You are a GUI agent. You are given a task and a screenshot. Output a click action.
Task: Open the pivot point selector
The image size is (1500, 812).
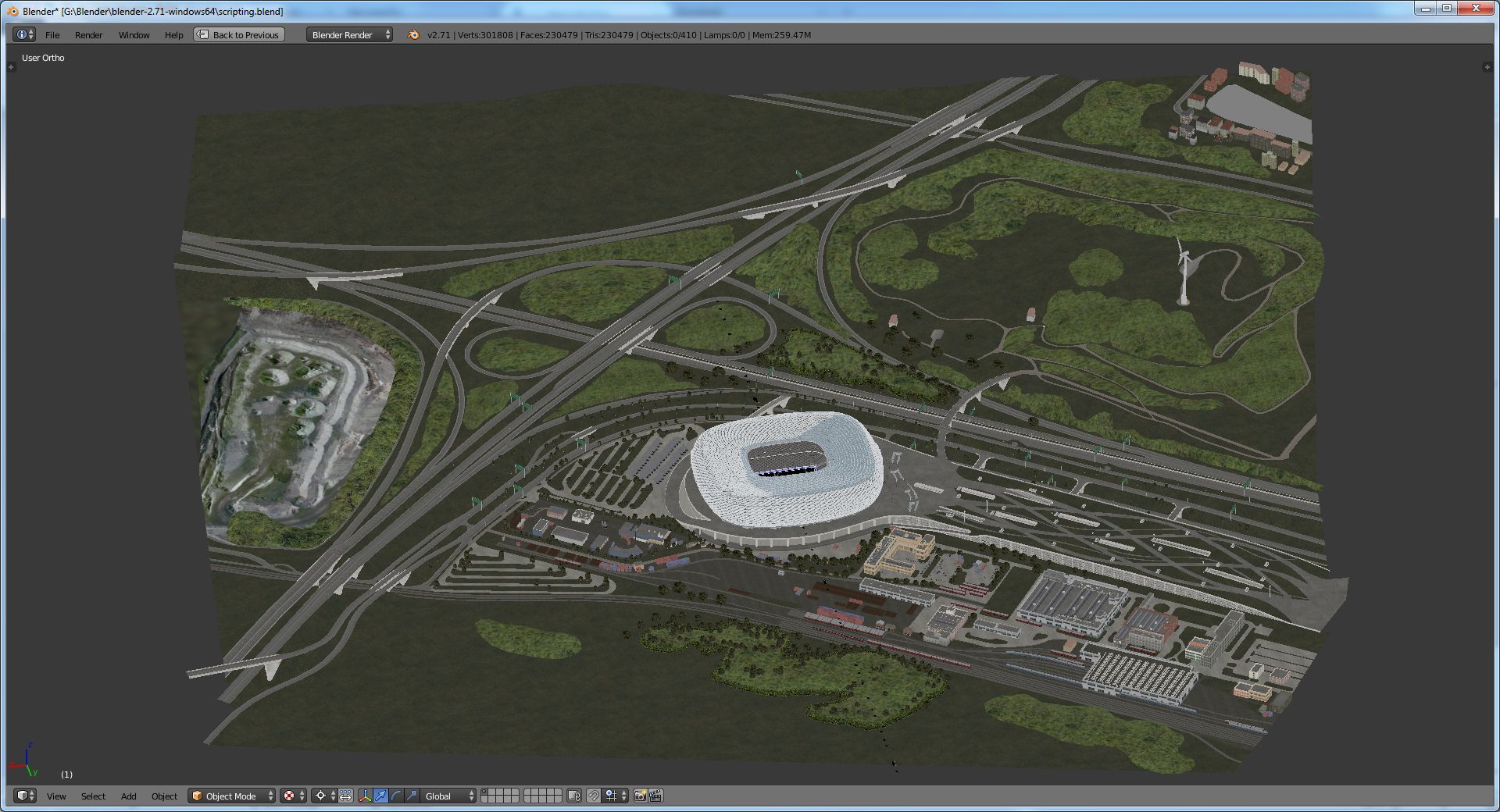(324, 796)
